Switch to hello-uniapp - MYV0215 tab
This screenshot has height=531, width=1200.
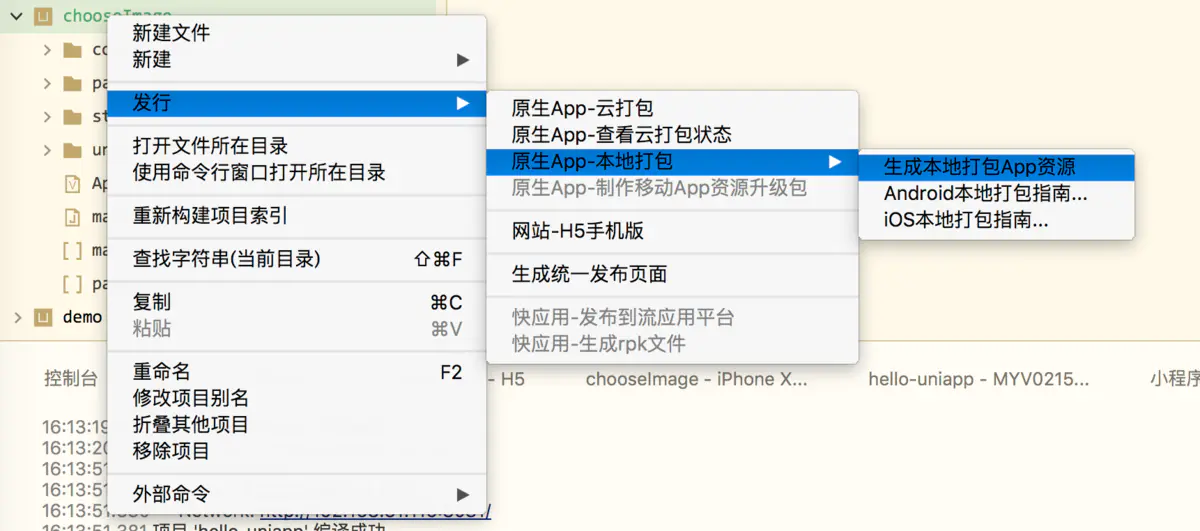(977, 379)
